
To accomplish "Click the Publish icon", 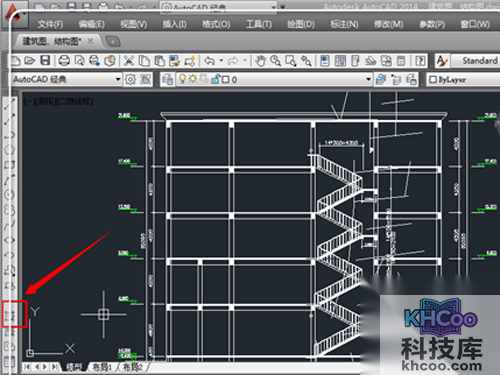I will (95, 61).
